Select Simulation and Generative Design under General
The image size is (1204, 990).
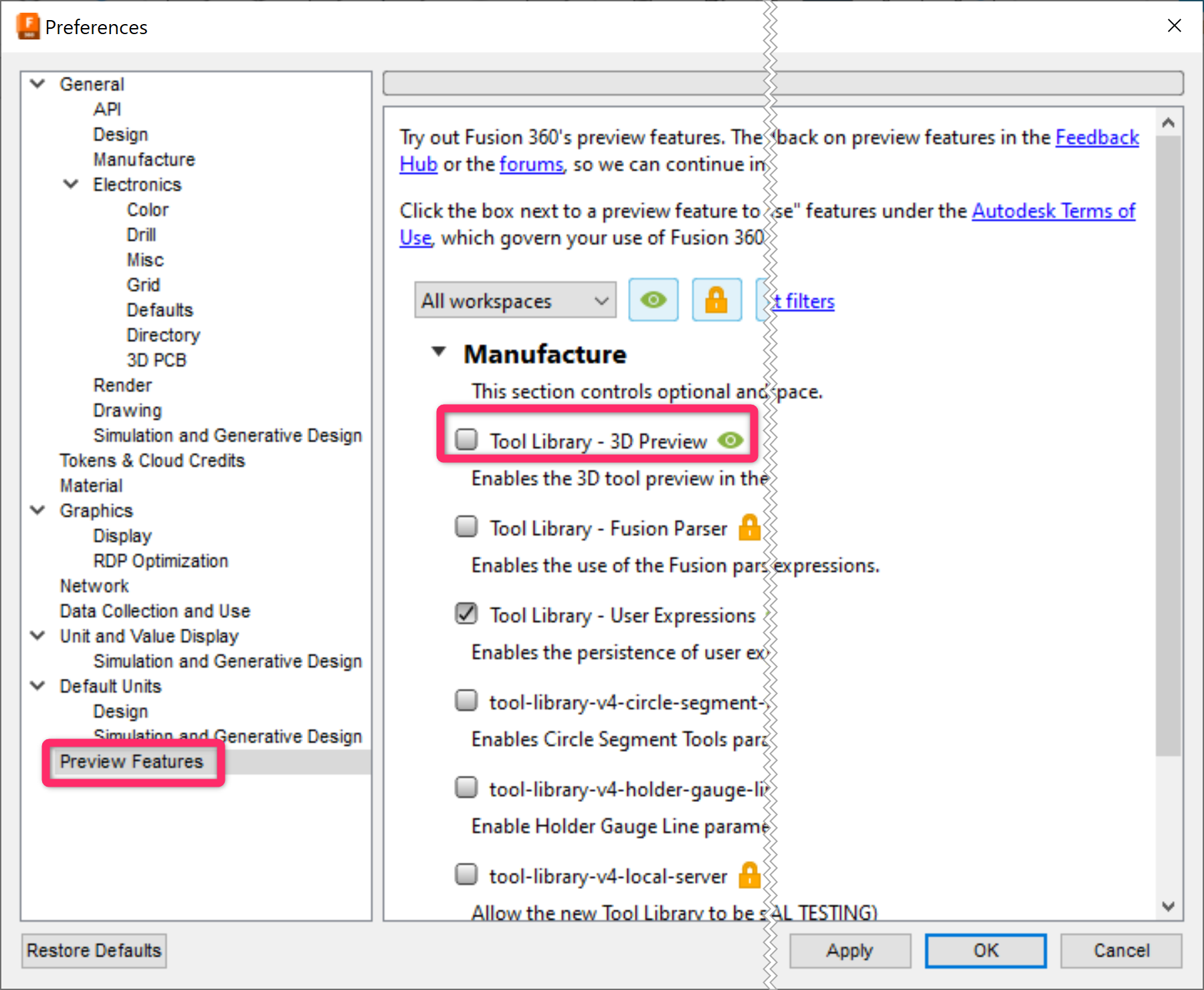(x=227, y=435)
